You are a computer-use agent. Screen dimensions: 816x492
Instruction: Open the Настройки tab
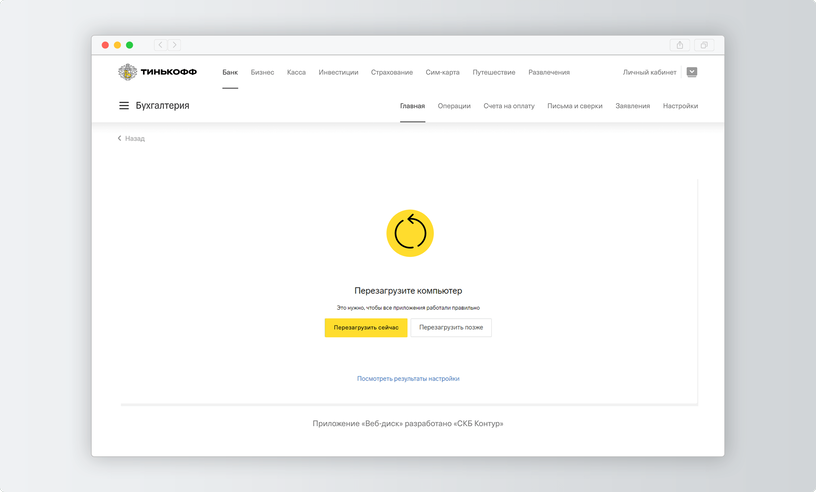pos(680,106)
